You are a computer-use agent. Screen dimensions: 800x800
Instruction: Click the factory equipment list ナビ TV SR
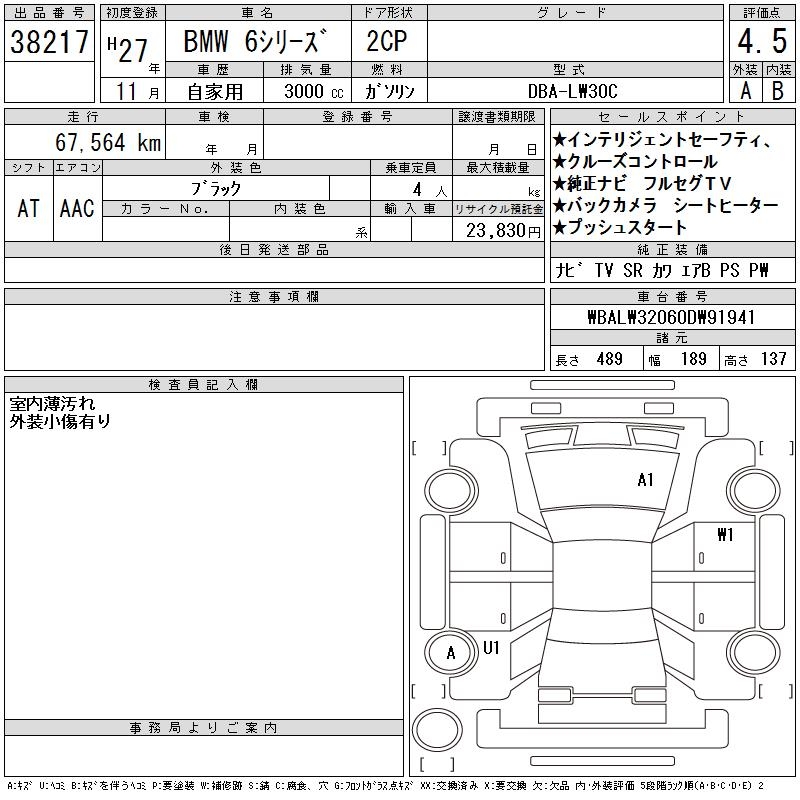pos(662,270)
